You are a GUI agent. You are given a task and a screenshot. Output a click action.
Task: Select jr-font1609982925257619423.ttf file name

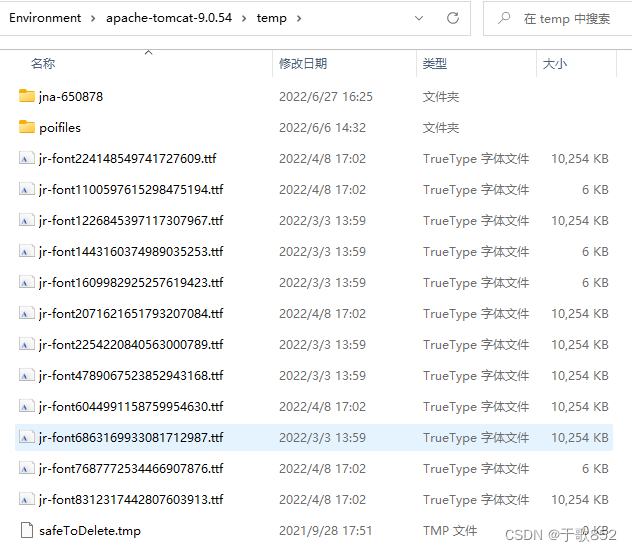[131, 283]
